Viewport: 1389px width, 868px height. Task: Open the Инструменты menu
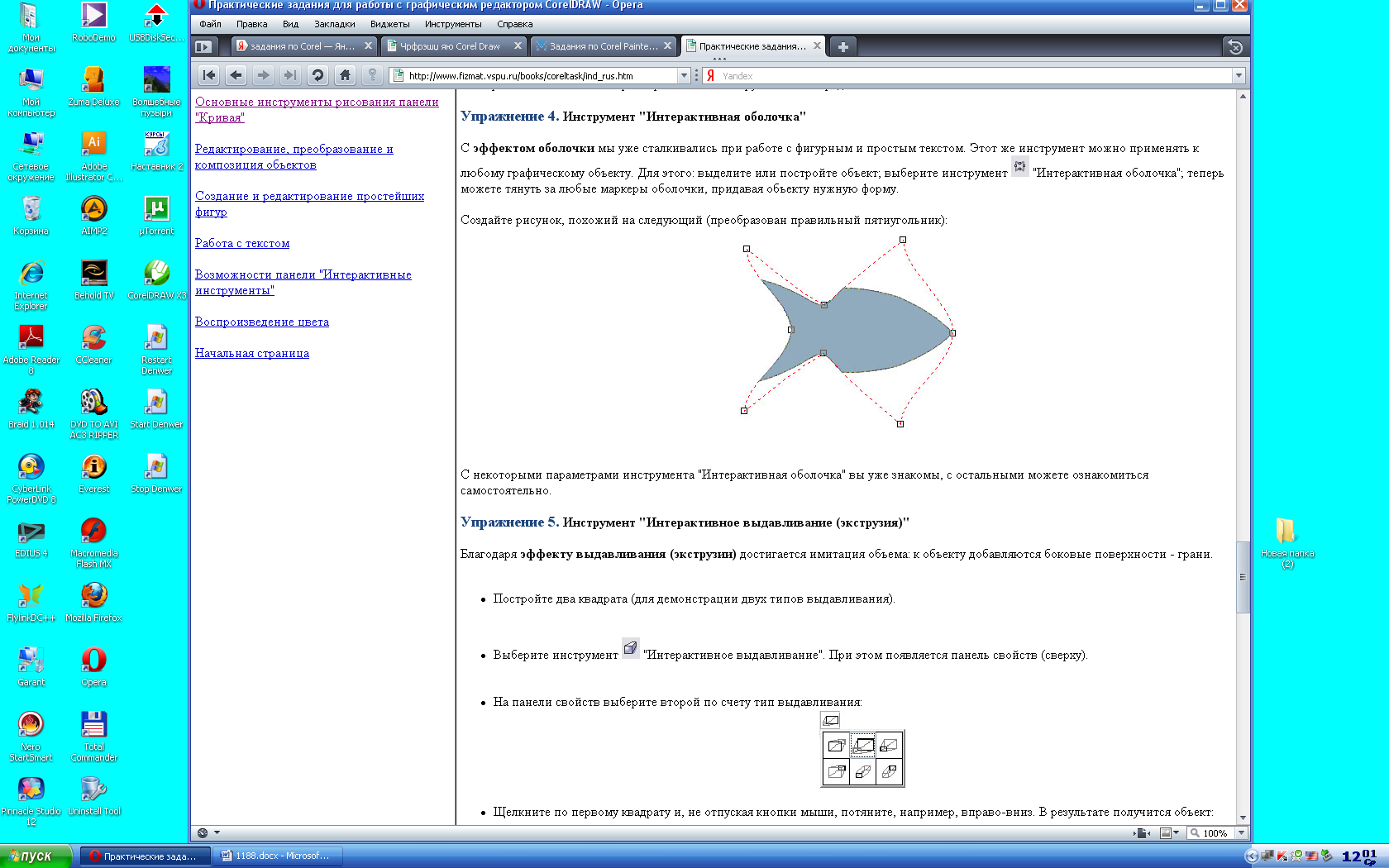click(x=453, y=24)
